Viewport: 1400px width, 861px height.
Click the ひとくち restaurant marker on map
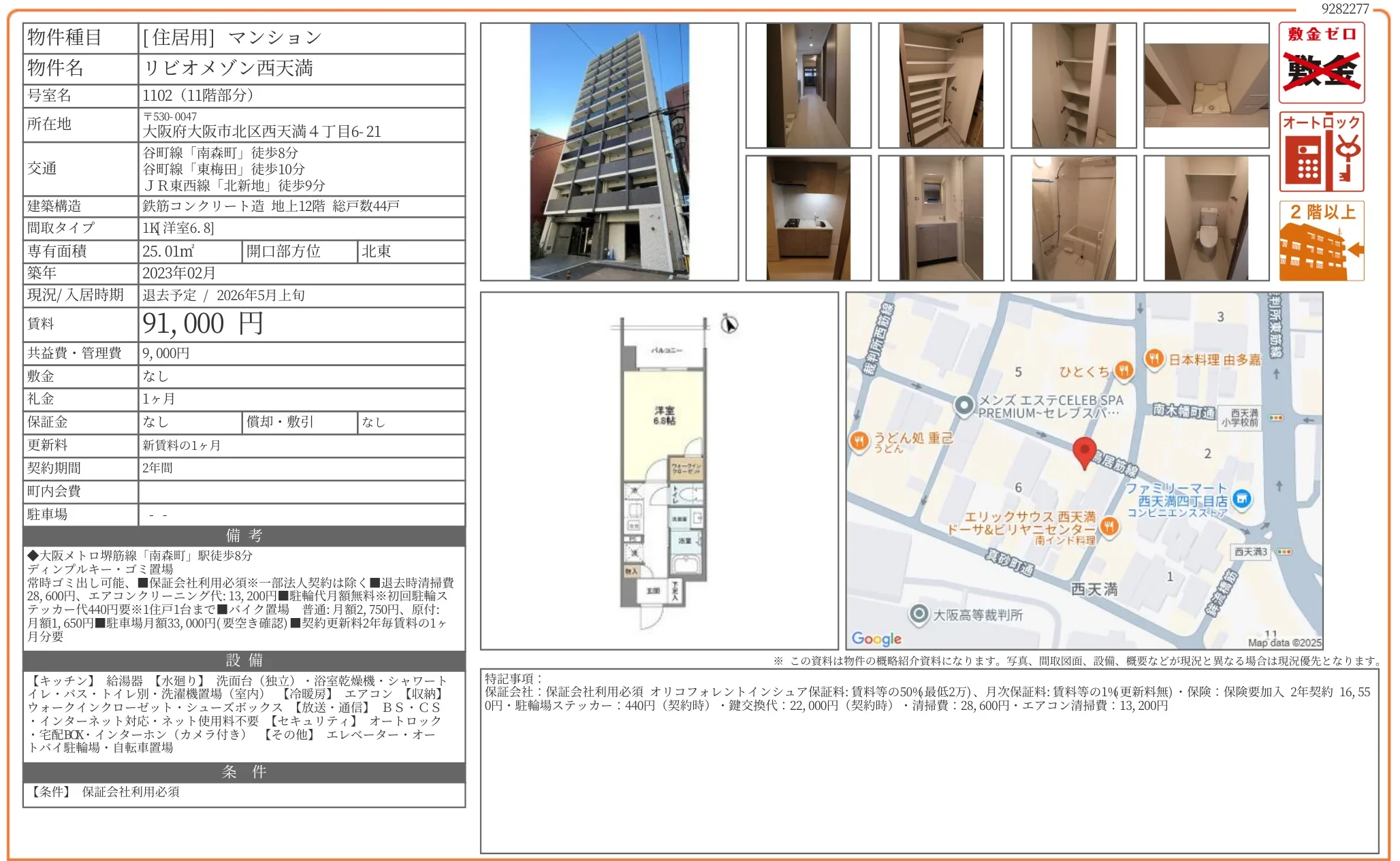[1124, 371]
